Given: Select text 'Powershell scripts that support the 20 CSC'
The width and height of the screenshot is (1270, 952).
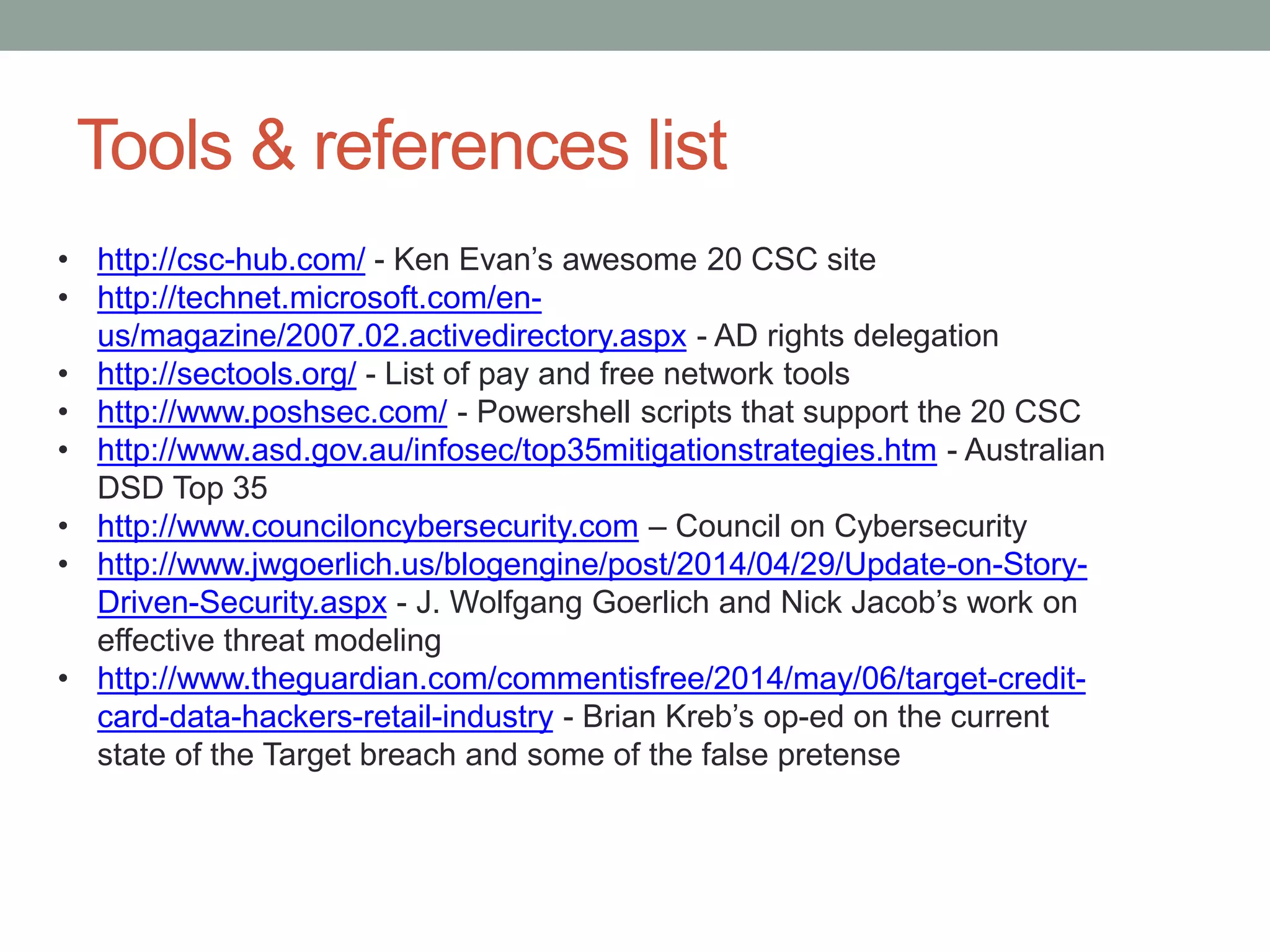Looking at the screenshot, I should click(x=779, y=412).
